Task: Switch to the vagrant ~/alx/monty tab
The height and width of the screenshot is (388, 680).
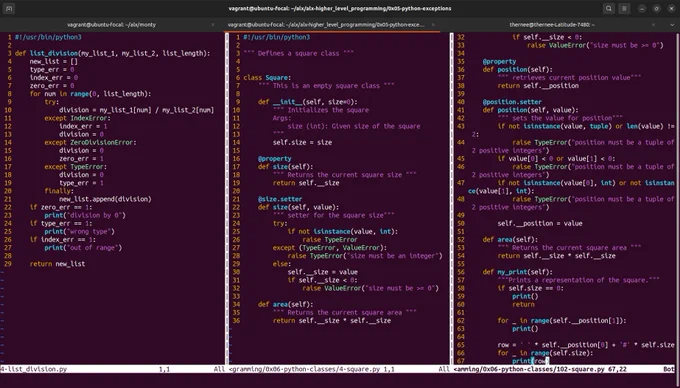Action: tap(111, 25)
